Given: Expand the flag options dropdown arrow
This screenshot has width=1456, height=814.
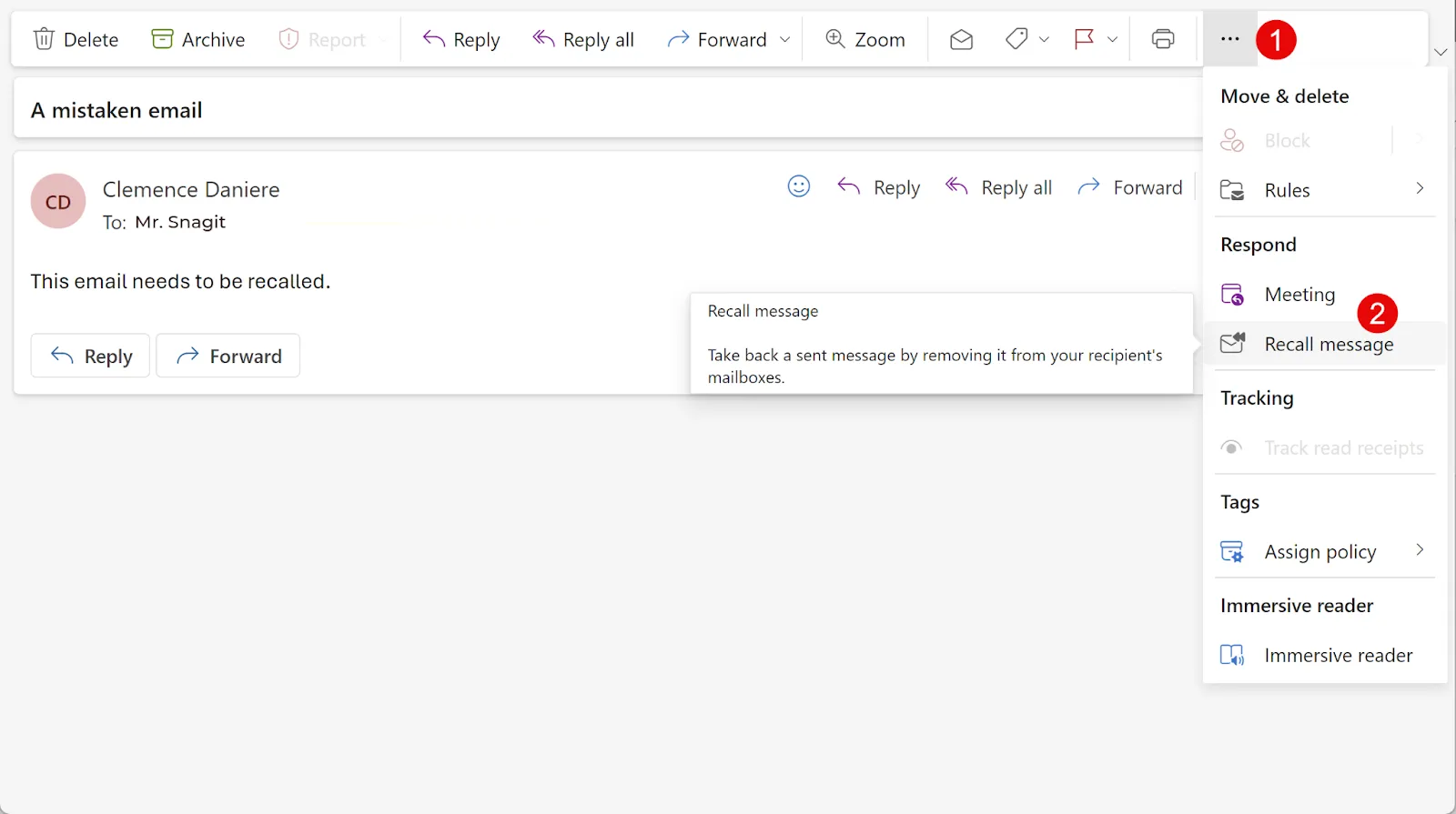Looking at the screenshot, I should coord(1112,39).
